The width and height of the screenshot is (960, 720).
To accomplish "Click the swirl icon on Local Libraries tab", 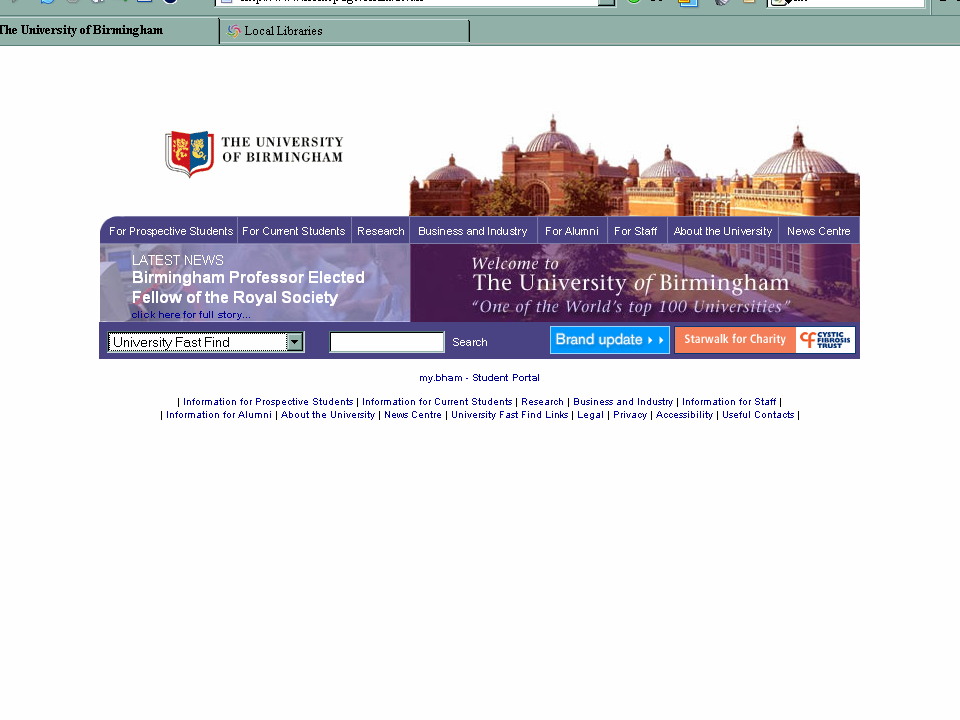I will click(233, 31).
